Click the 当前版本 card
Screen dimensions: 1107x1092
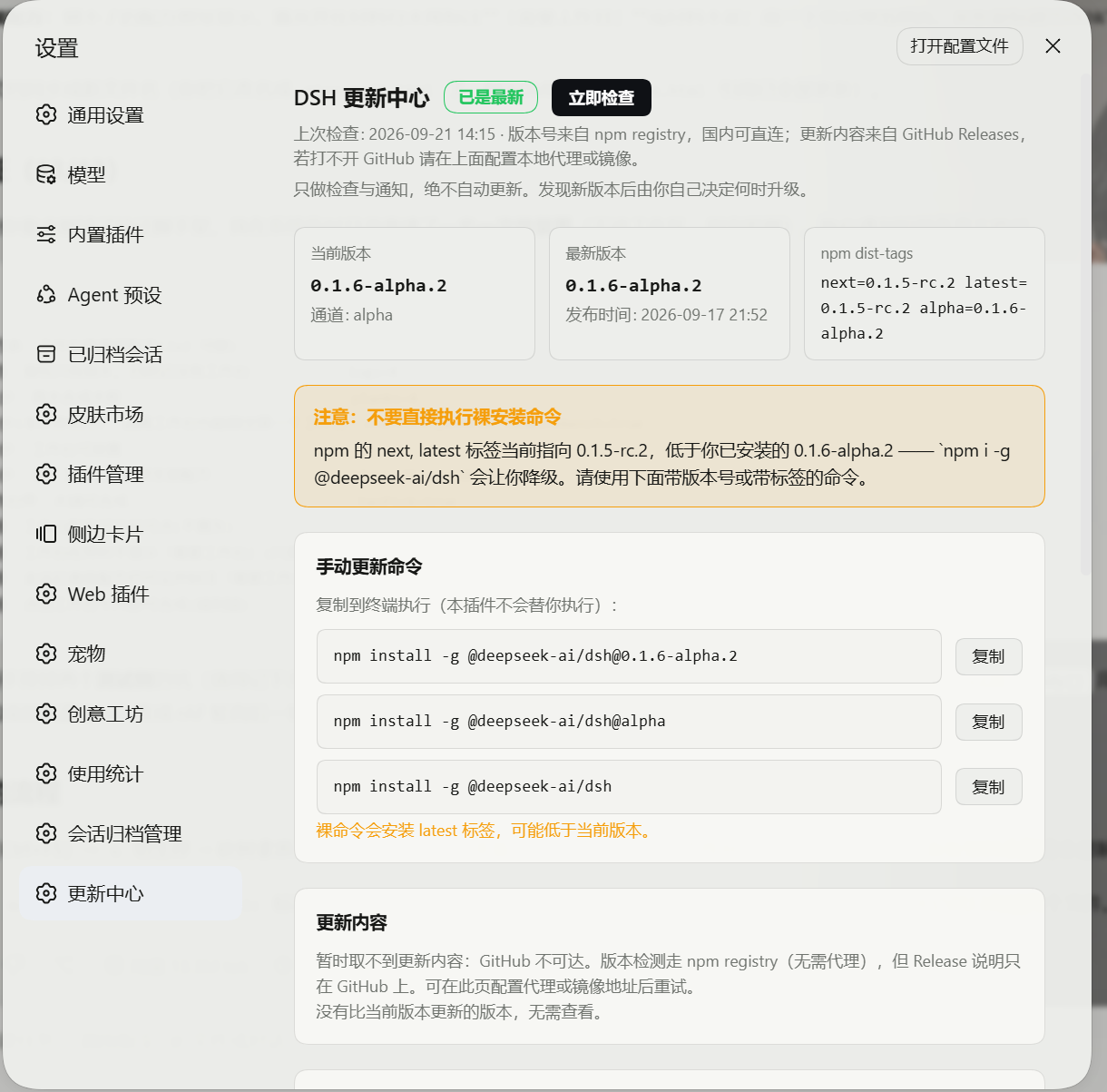415,293
